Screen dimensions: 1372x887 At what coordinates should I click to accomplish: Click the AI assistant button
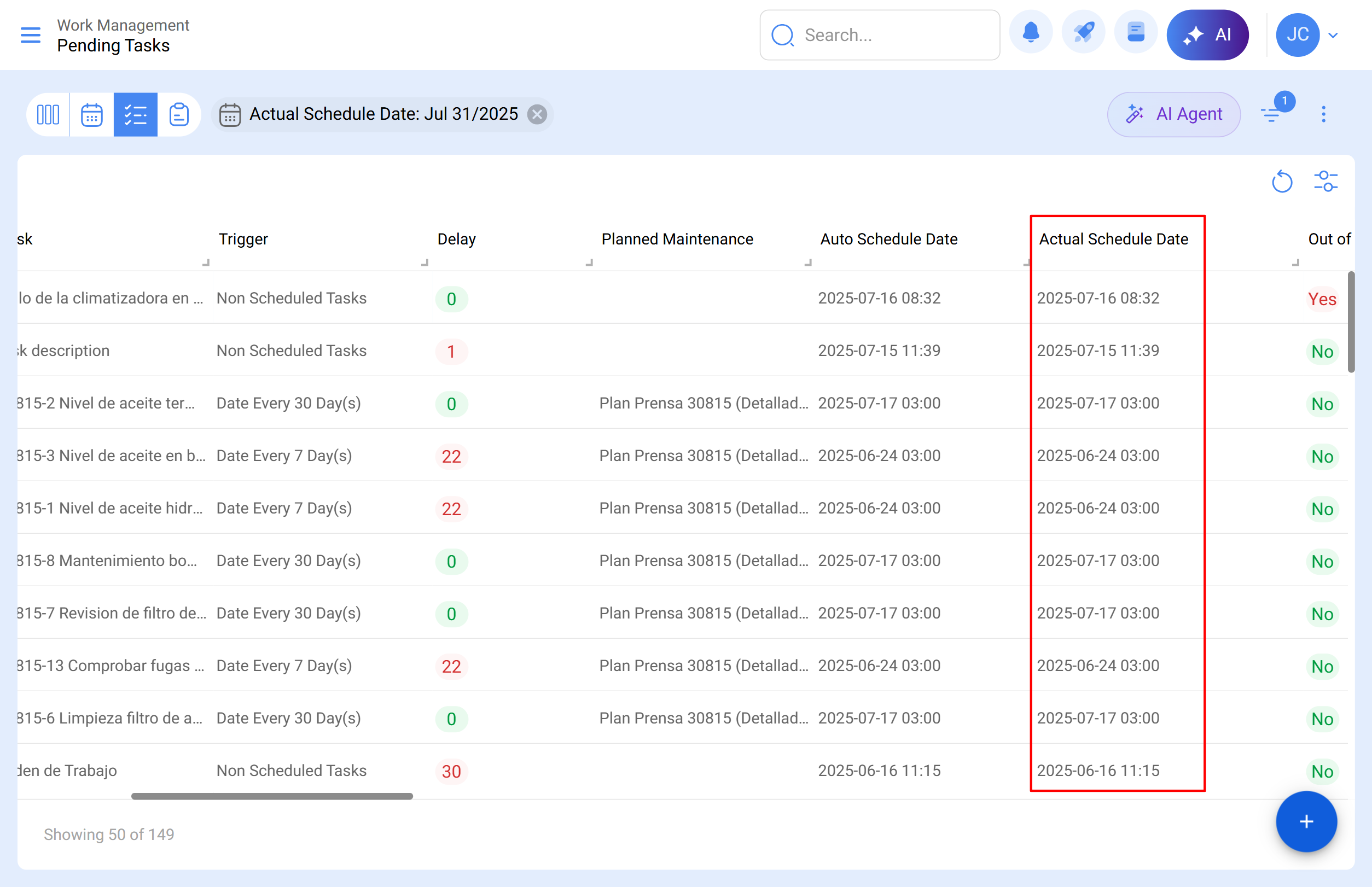pos(1207,34)
